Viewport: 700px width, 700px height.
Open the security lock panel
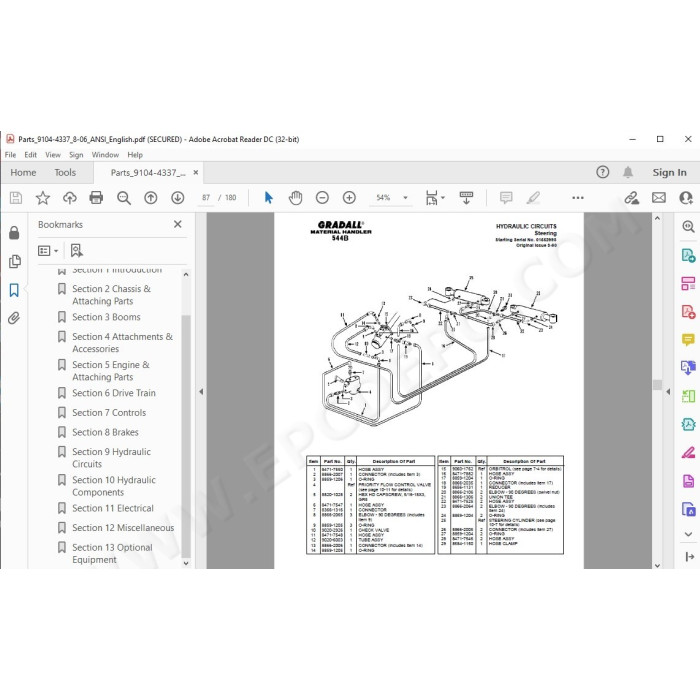pyautogui.click(x=14, y=232)
